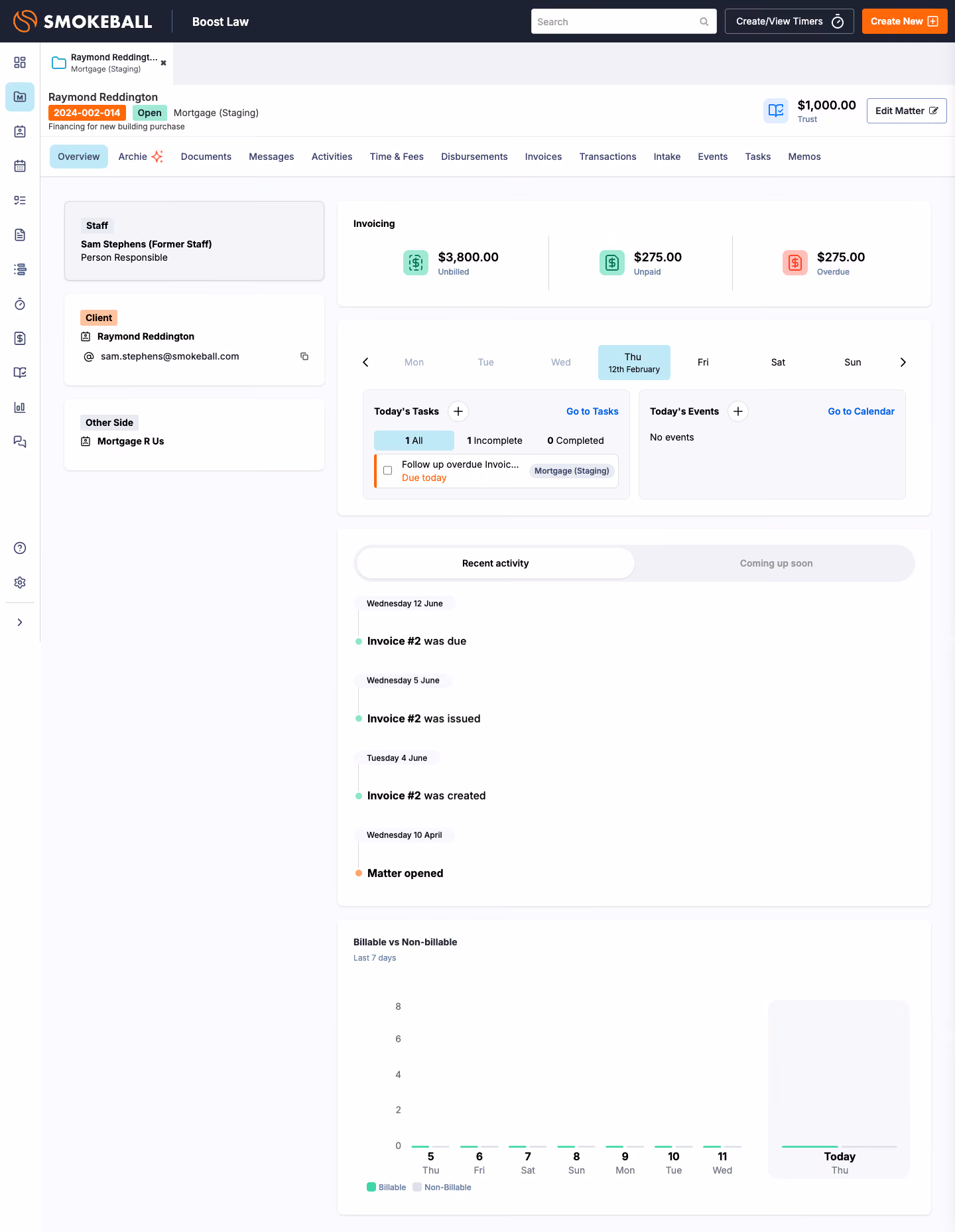
Task: Open the Contacts icon in sidebar
Action: 20,131
